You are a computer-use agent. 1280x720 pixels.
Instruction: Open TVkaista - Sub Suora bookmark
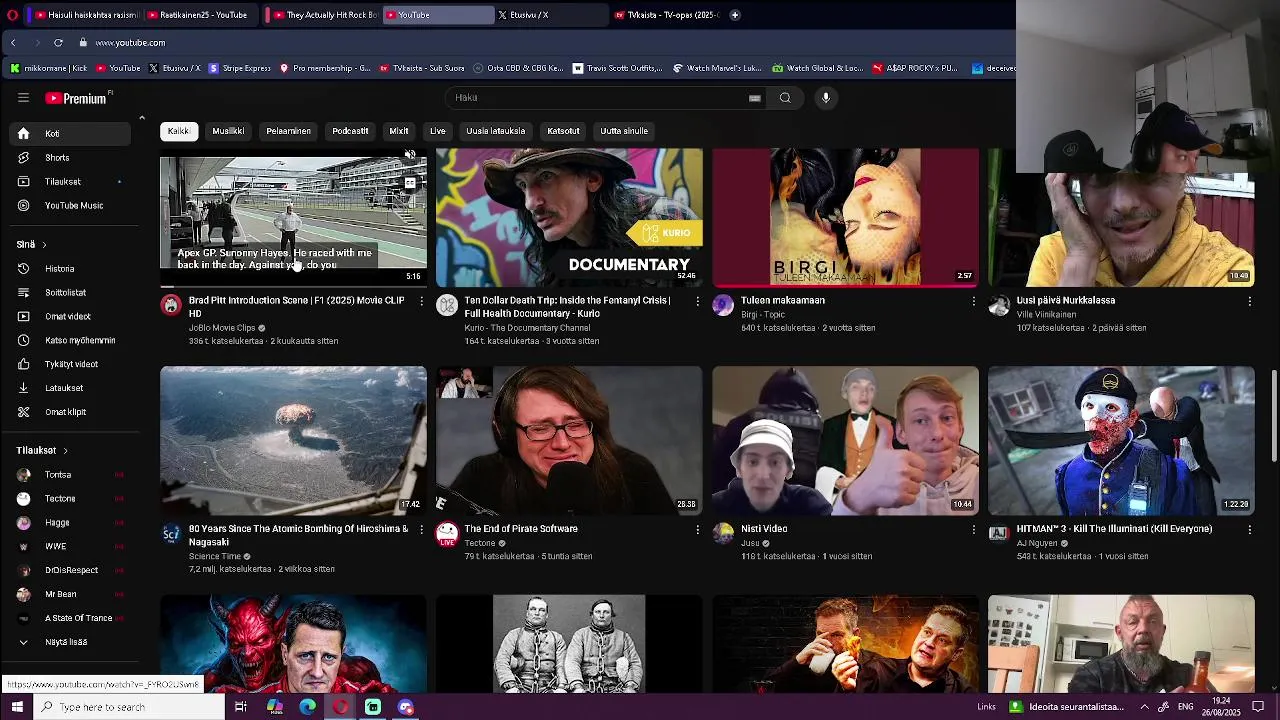(422, 68)
